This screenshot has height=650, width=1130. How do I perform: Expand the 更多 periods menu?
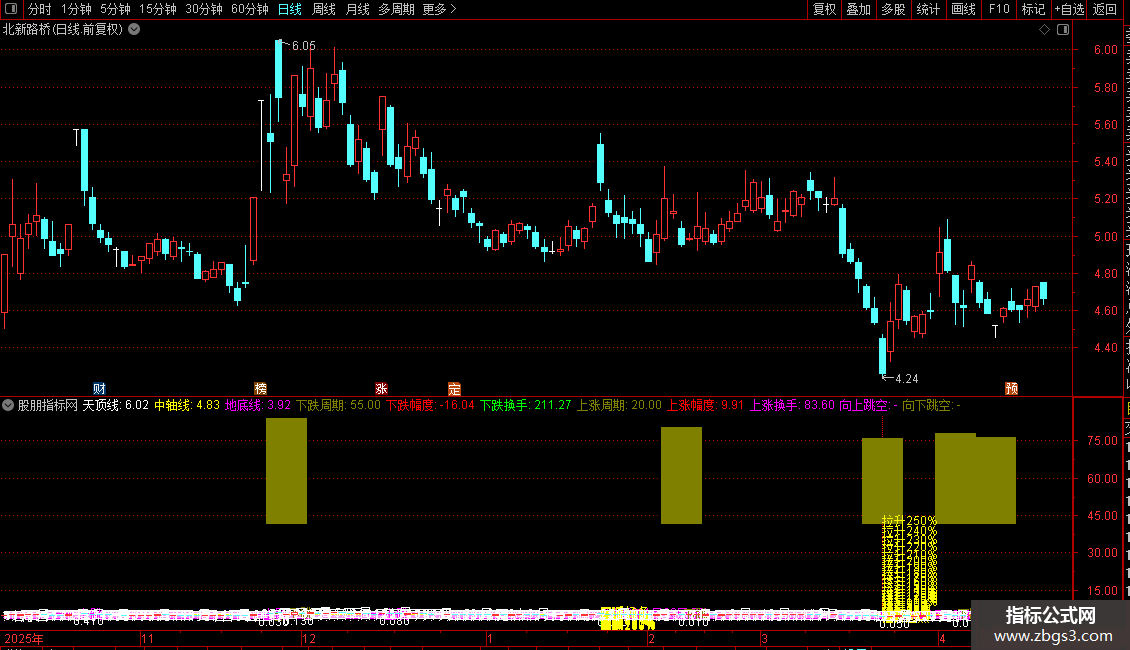[439, 9]
